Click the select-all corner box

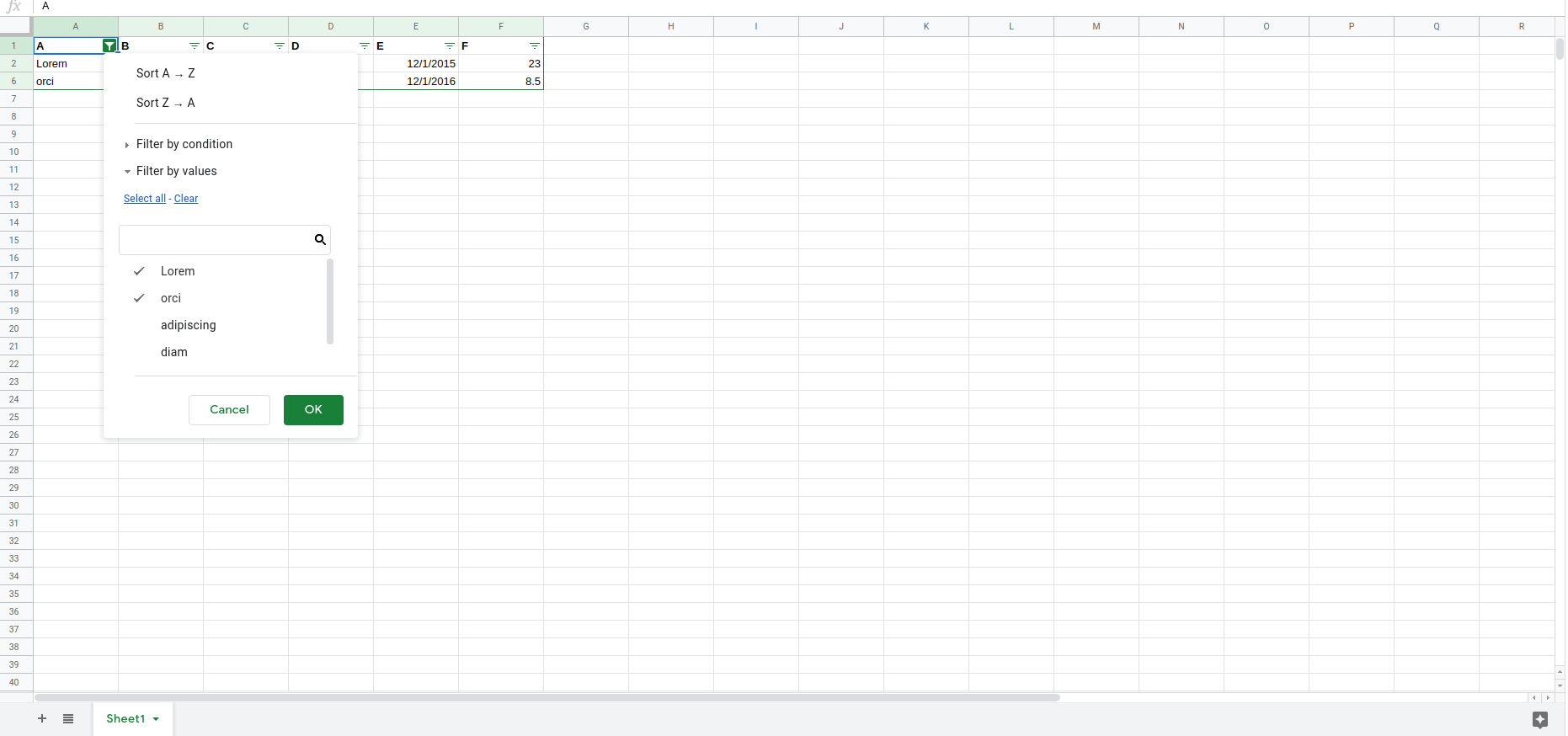[x=16, y=26]
